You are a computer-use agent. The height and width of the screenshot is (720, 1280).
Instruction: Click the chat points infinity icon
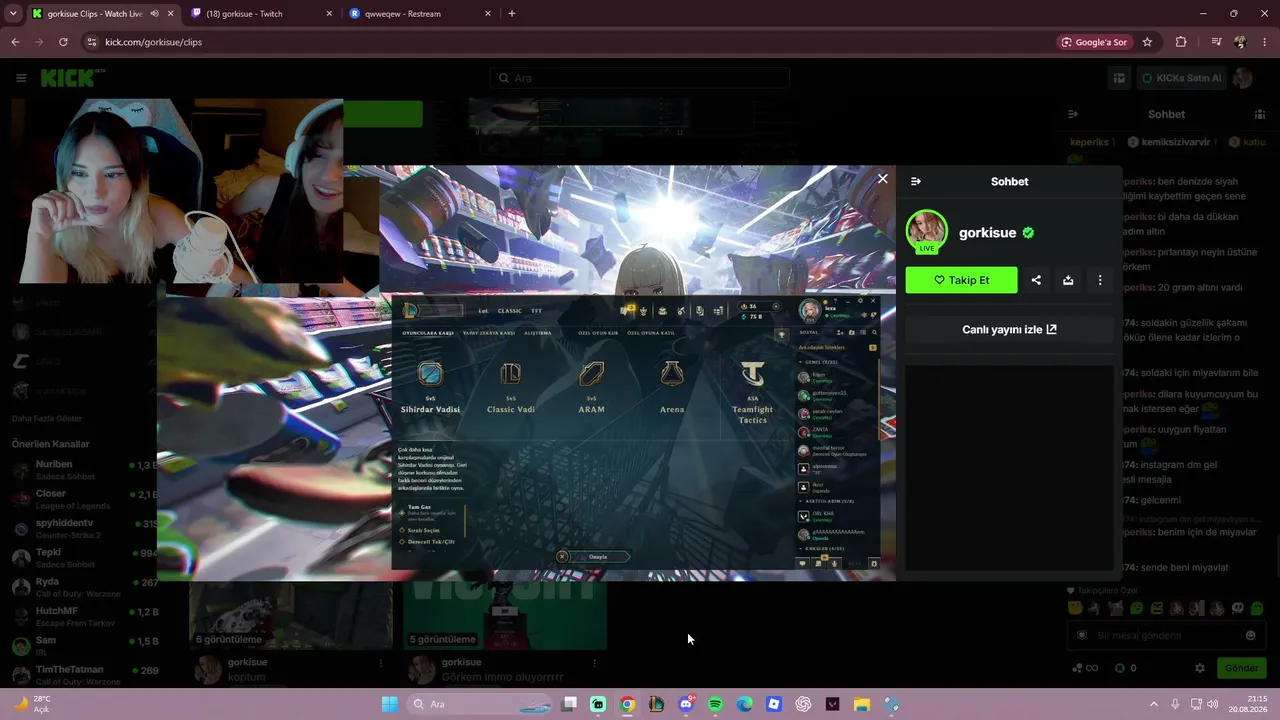1085,668
